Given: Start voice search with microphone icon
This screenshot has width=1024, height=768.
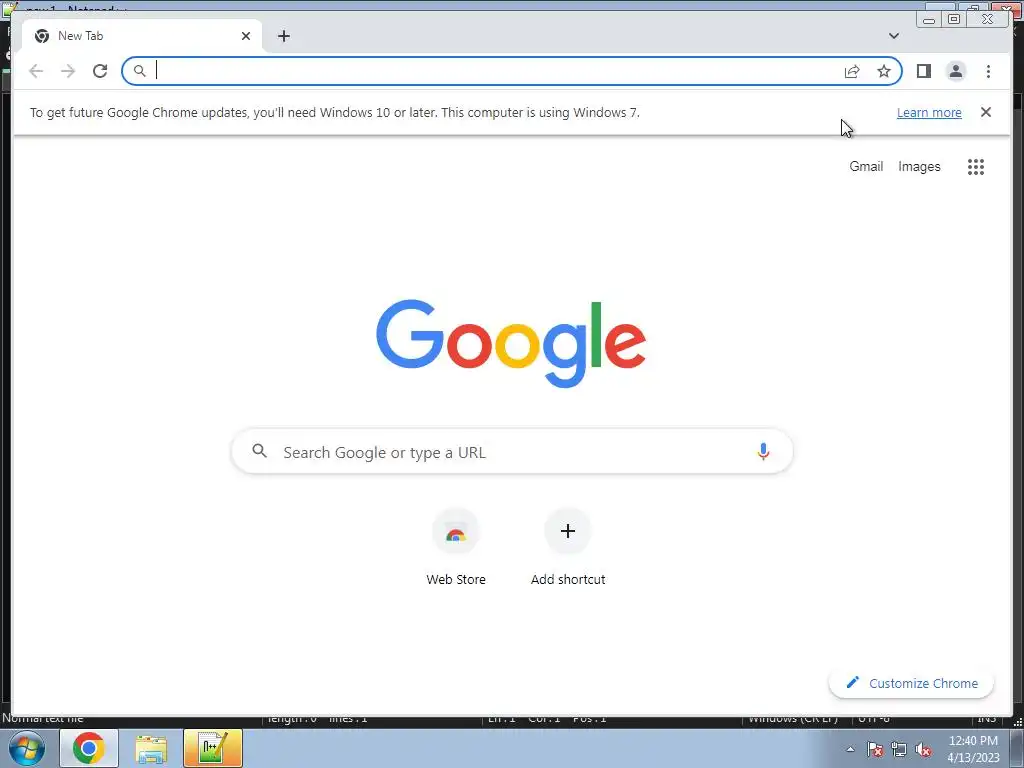Looking at the screenshot, I should click(763, 451).
